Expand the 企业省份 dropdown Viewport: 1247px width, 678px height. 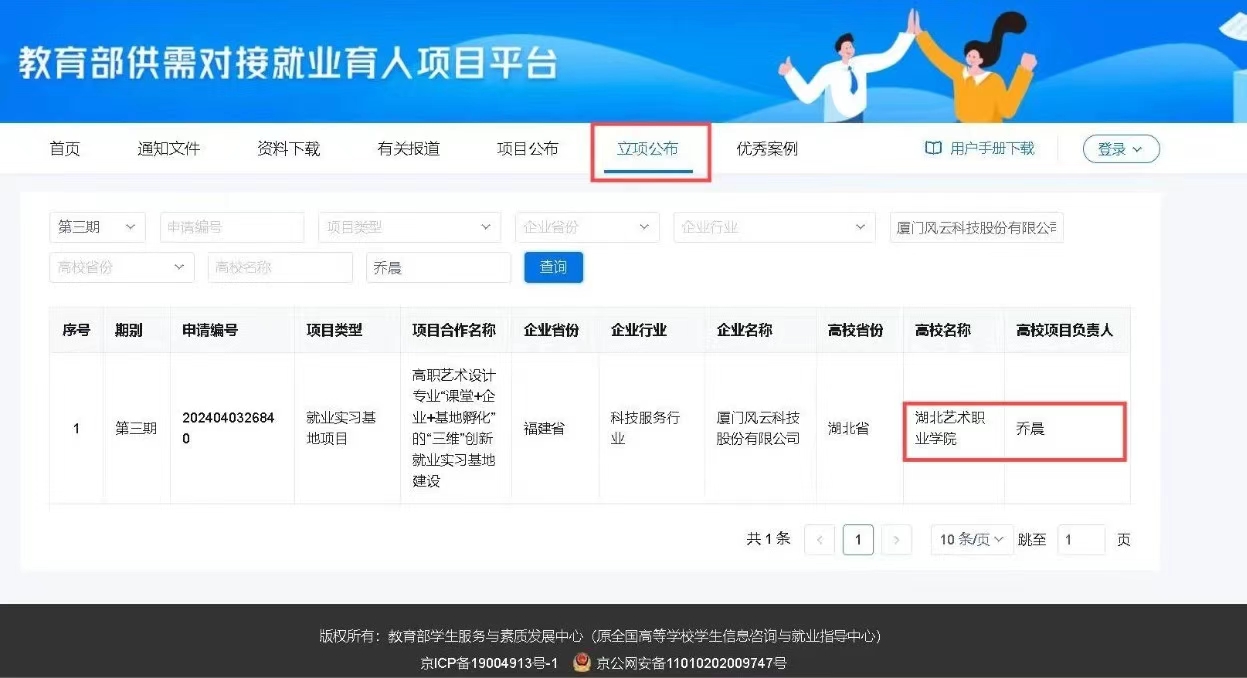pos(587,227)
